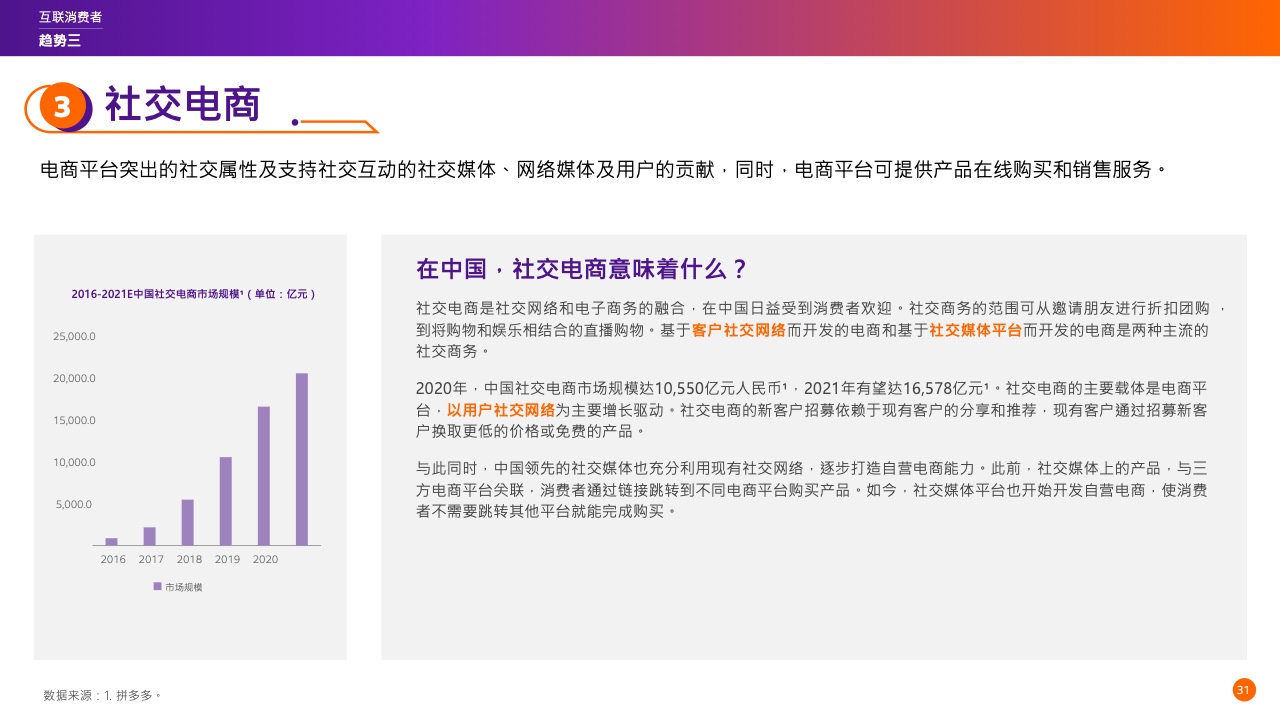Click the tallest bar right of 2020
The width and height of the screenshot is (1280, 720).
[302, 459]
